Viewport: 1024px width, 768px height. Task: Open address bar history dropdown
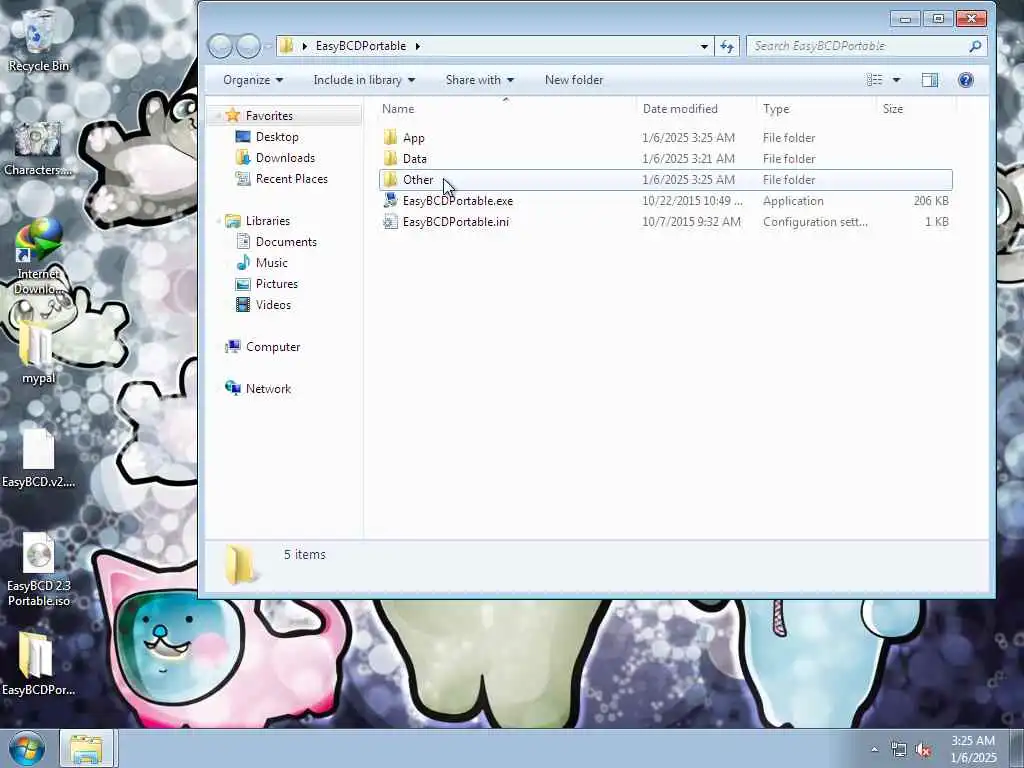(x=704, y=46)
